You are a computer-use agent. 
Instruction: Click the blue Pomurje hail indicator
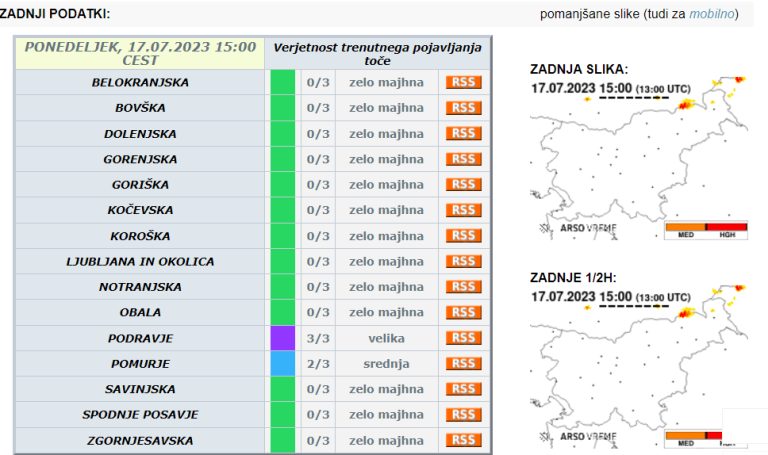[x=283, y=364]
